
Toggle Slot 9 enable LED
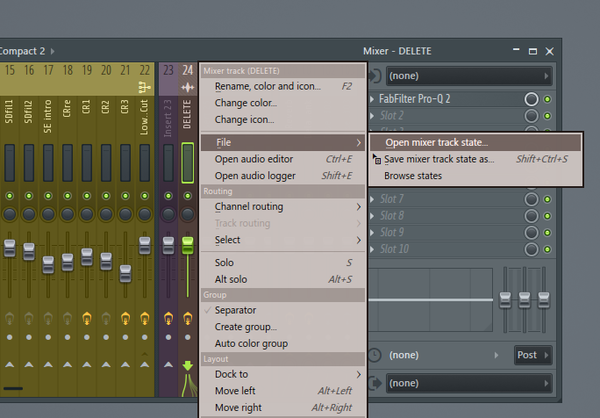click(x=548, y=233)
